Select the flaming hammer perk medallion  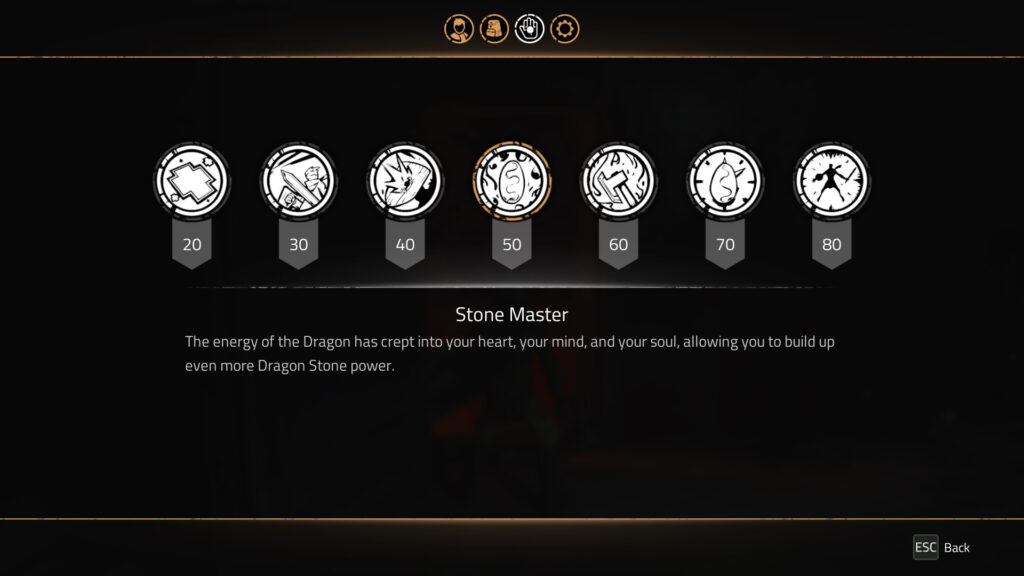click(618, 180)
